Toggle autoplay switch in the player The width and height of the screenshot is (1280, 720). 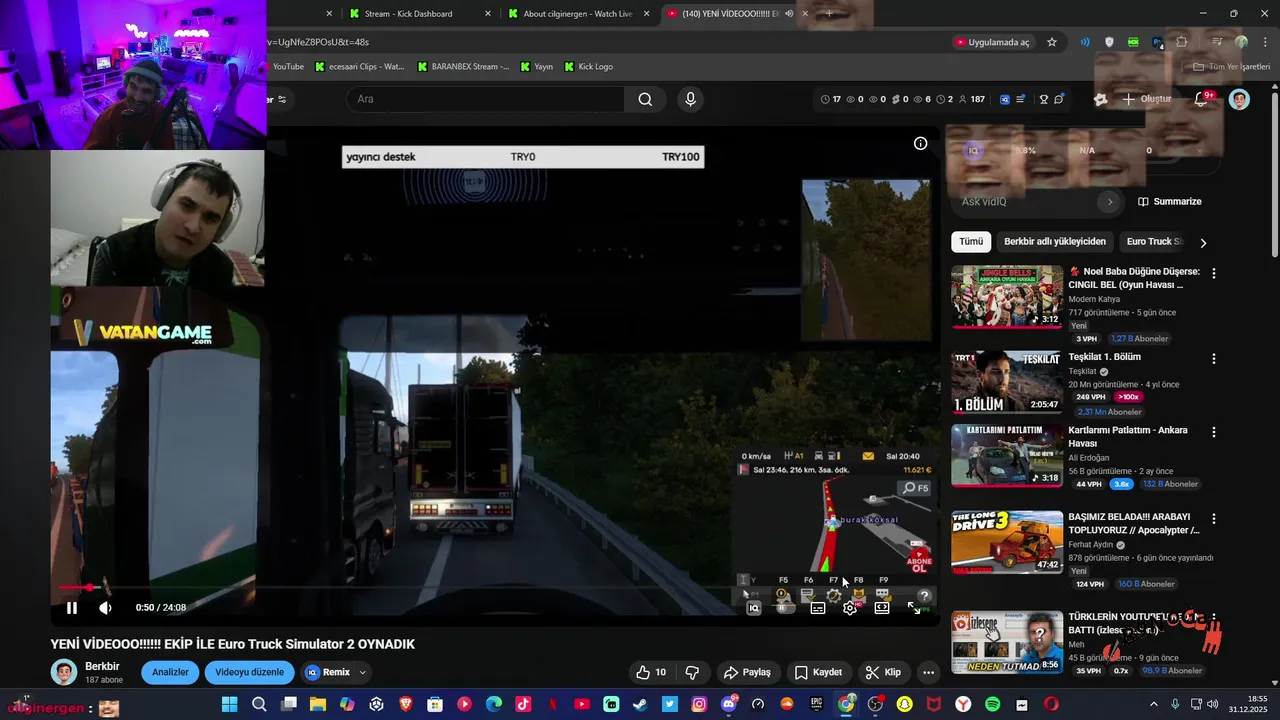(786, 608)
